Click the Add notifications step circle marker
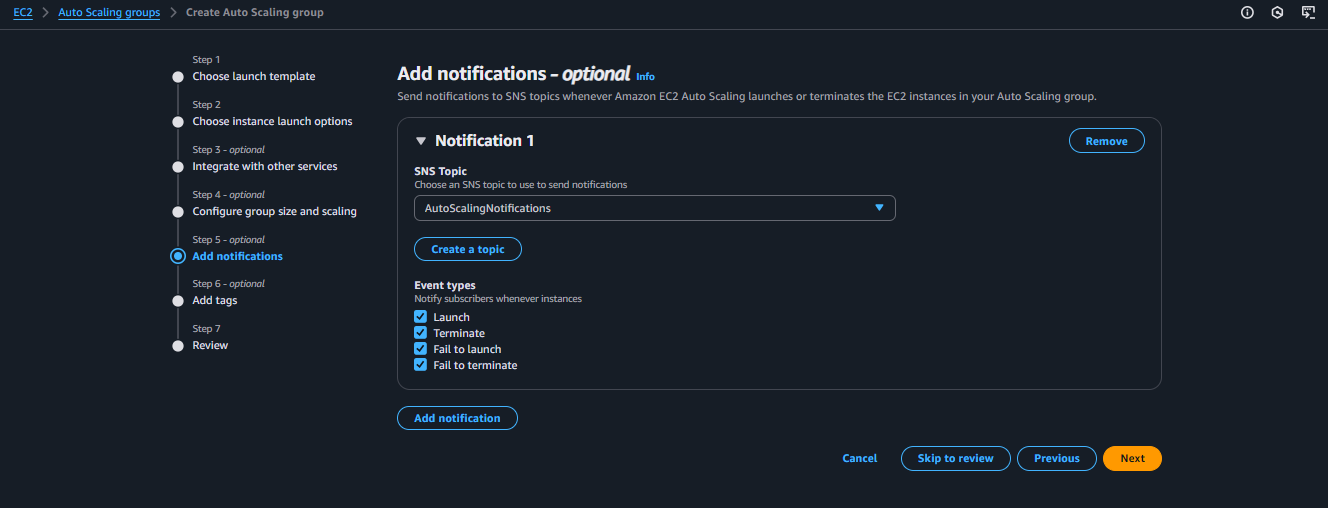The image size is (1328, 508). click(x=178, y=256)
